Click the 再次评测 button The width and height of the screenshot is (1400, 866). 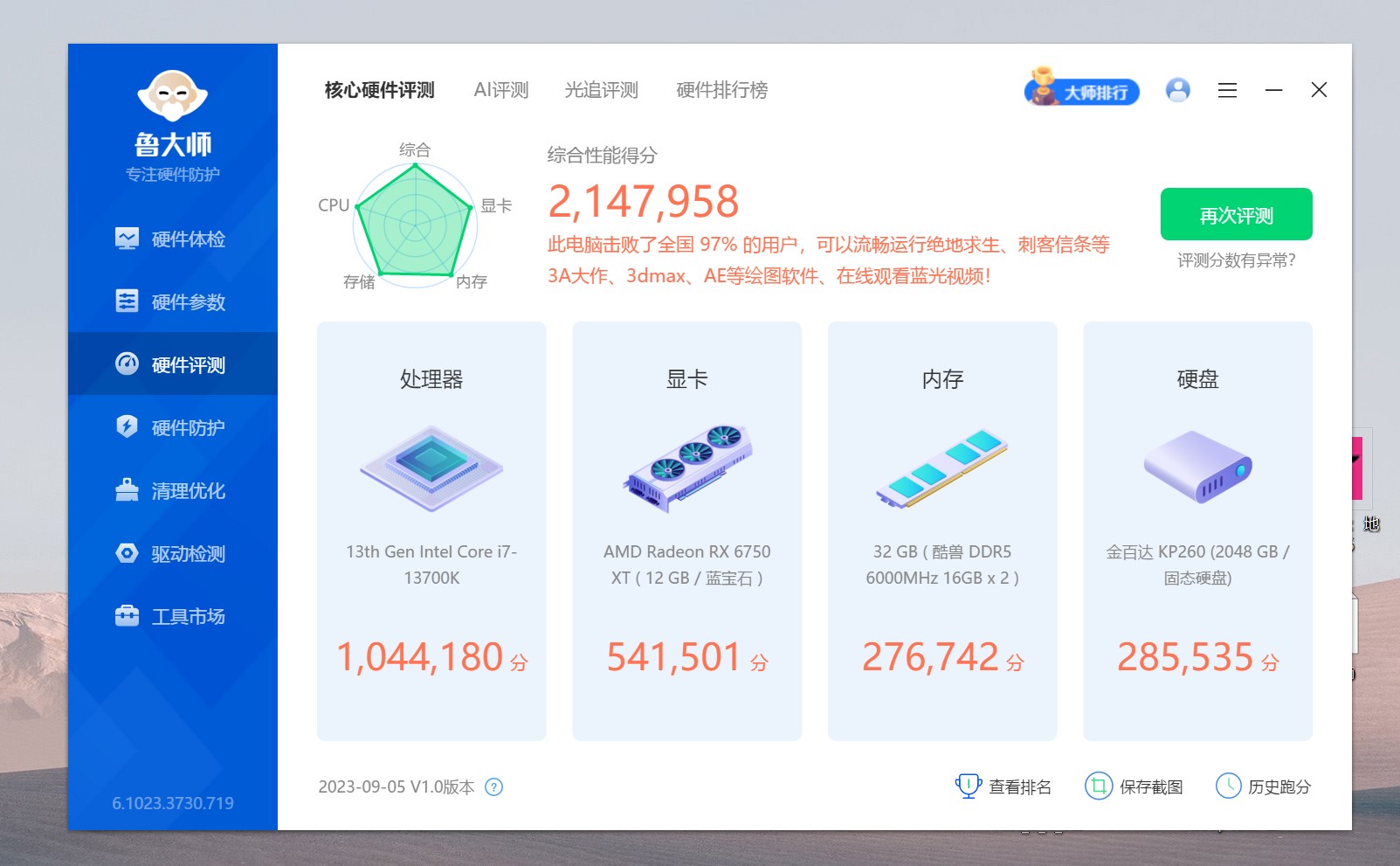(x=1236, y=213)
